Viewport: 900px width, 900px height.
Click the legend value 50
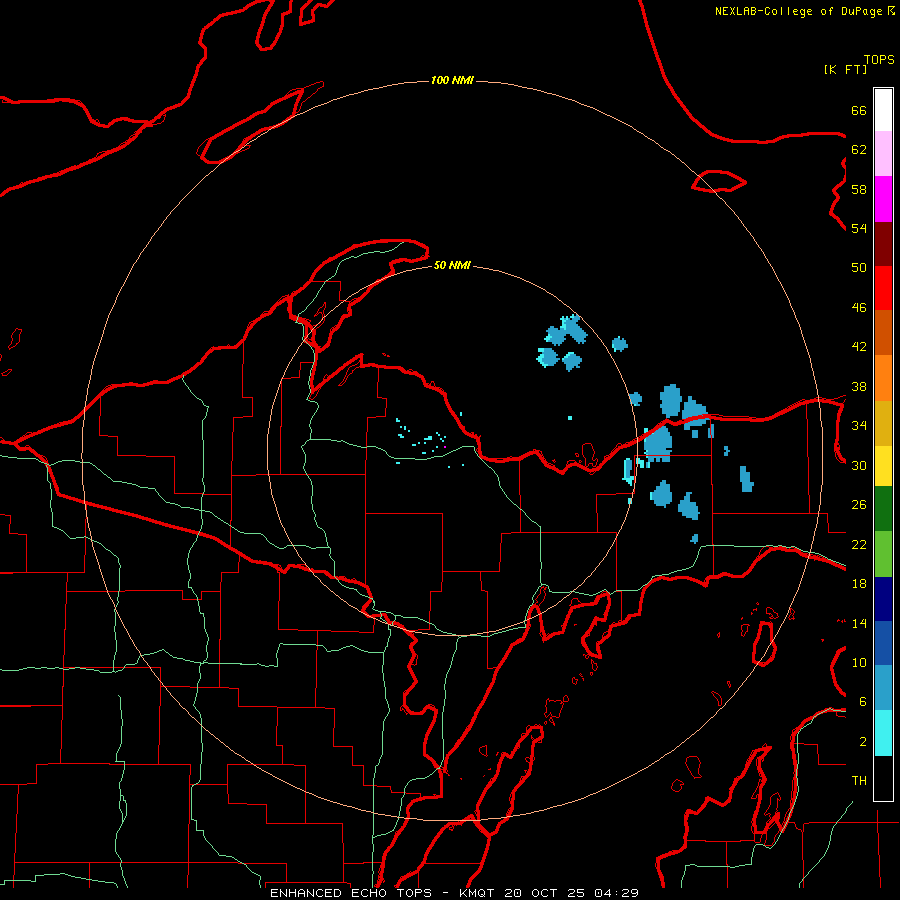pos(859,268)
